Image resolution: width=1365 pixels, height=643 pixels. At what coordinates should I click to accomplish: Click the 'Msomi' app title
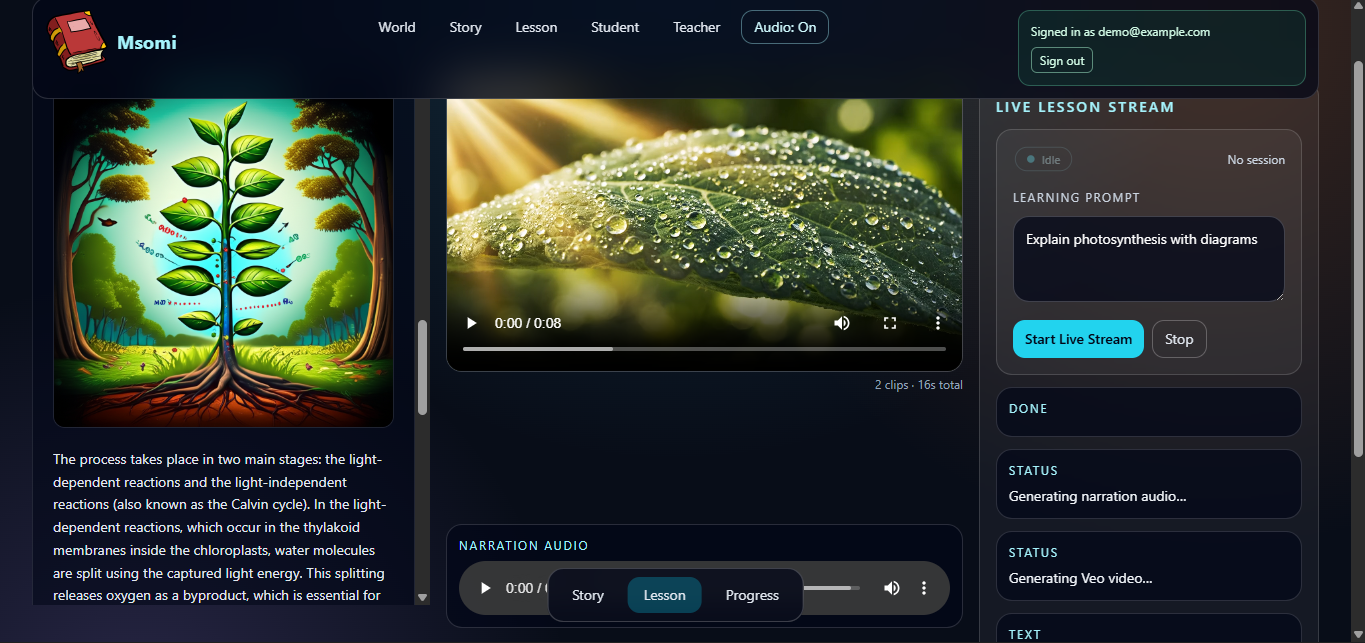click(147, 42)
